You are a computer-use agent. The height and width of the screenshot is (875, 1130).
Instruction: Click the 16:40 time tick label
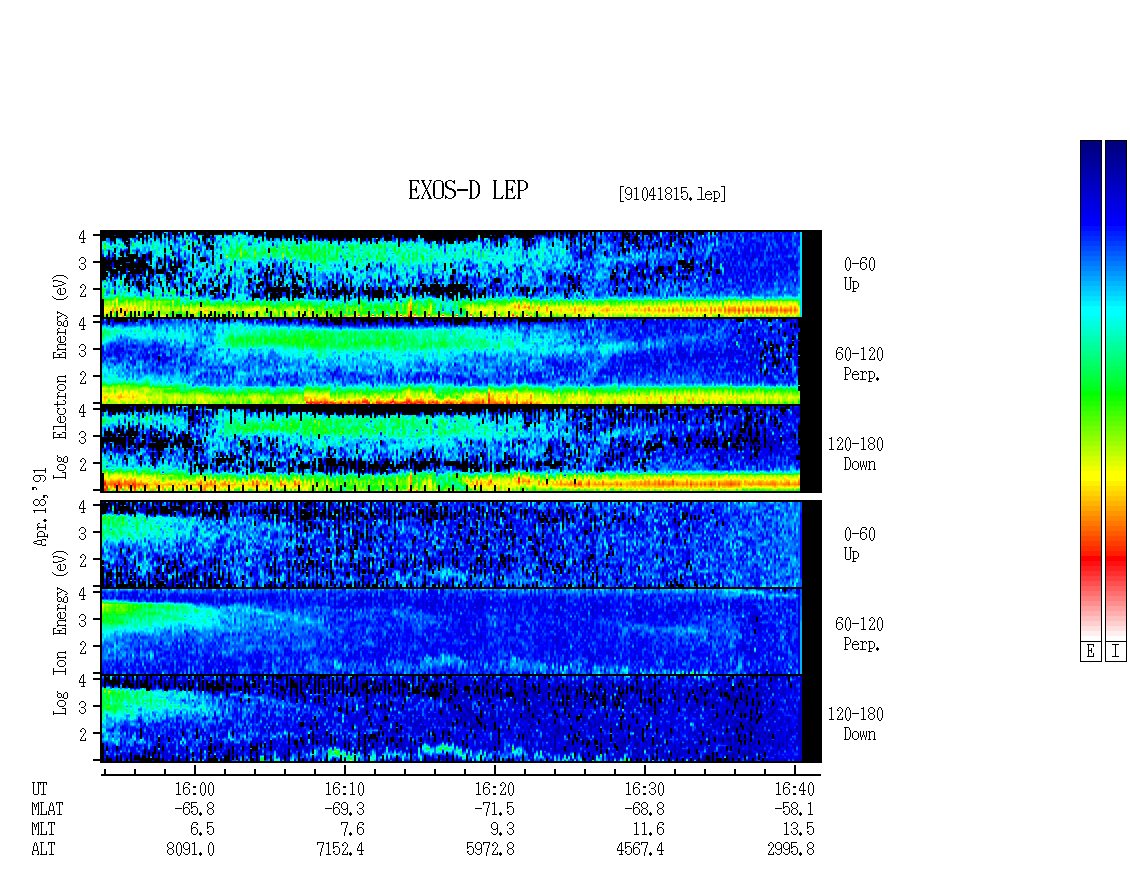(794, 789)
